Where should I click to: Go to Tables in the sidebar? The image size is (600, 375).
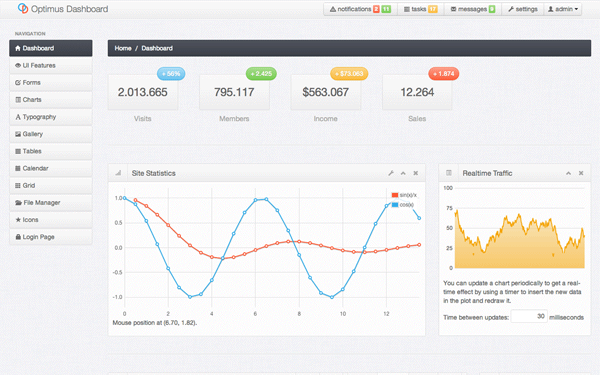51,151
